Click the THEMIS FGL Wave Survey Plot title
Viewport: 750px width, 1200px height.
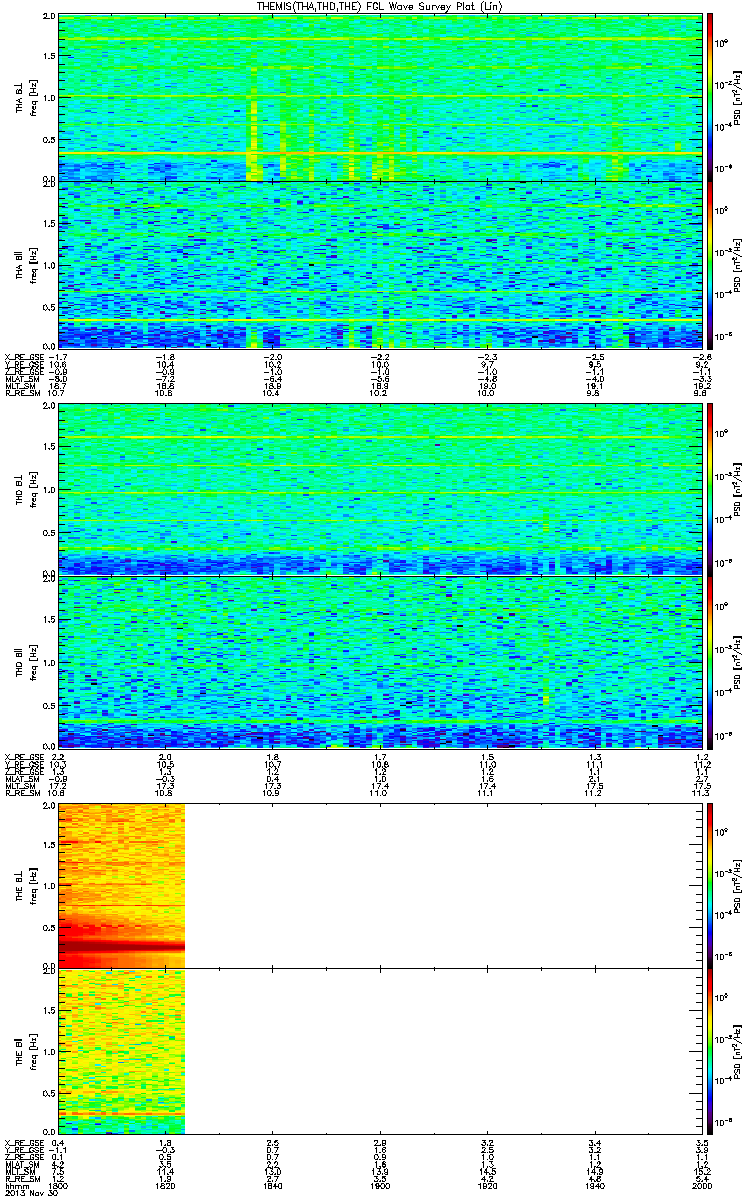380,7
